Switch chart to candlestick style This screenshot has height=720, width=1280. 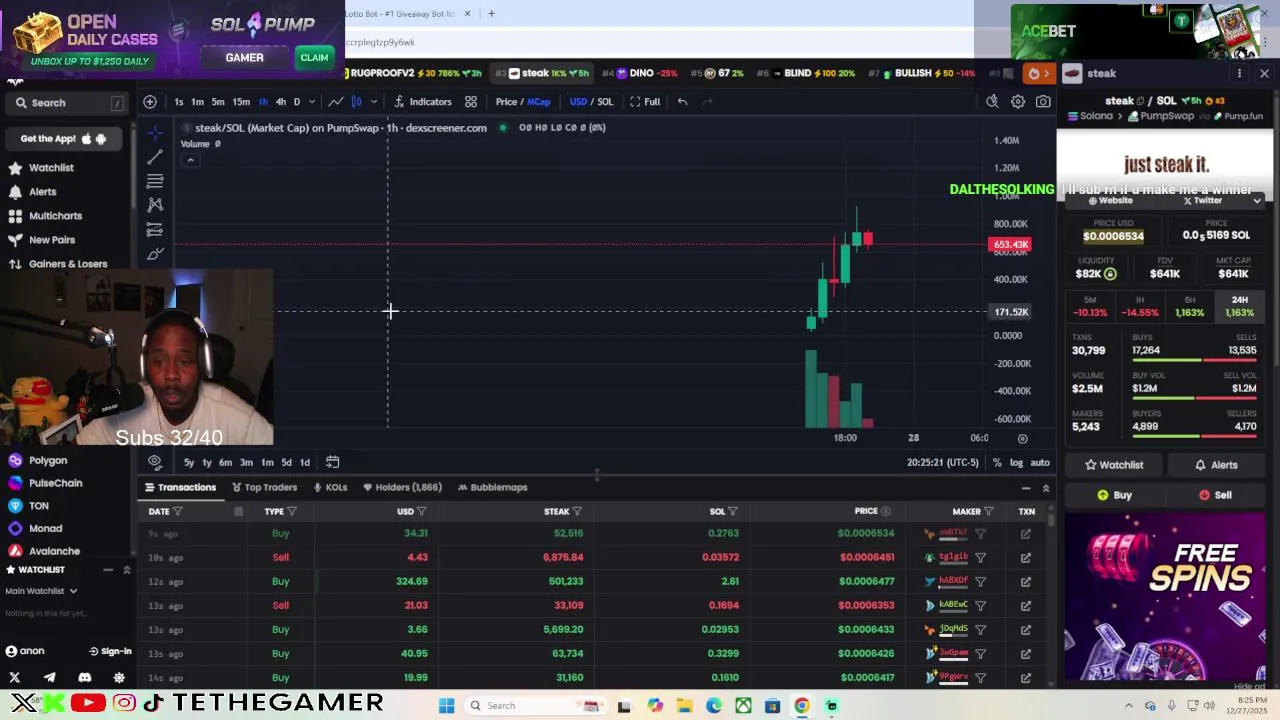[356, 102]
